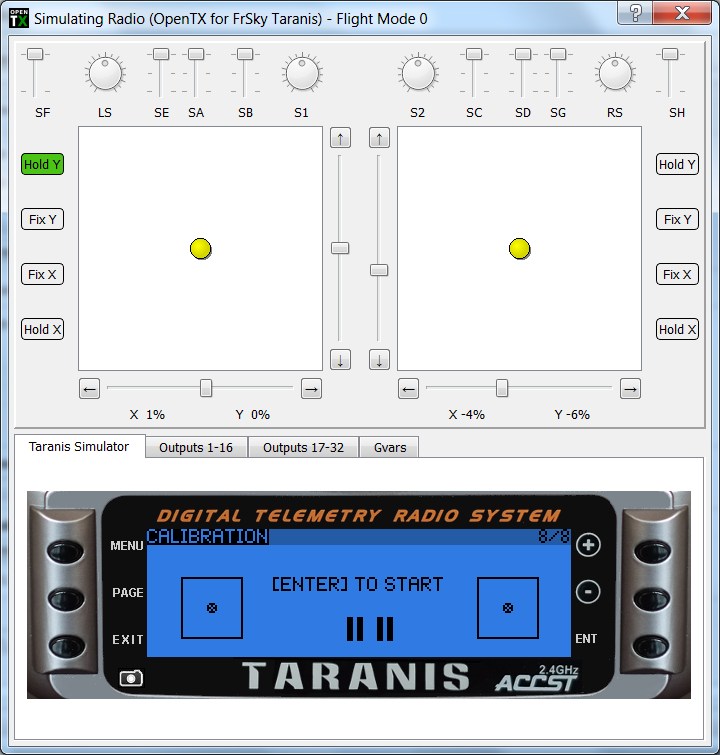This screenshot has width=720, height=755.
Task: Toggle right stick Fix Y
Action: coord(677,219)
